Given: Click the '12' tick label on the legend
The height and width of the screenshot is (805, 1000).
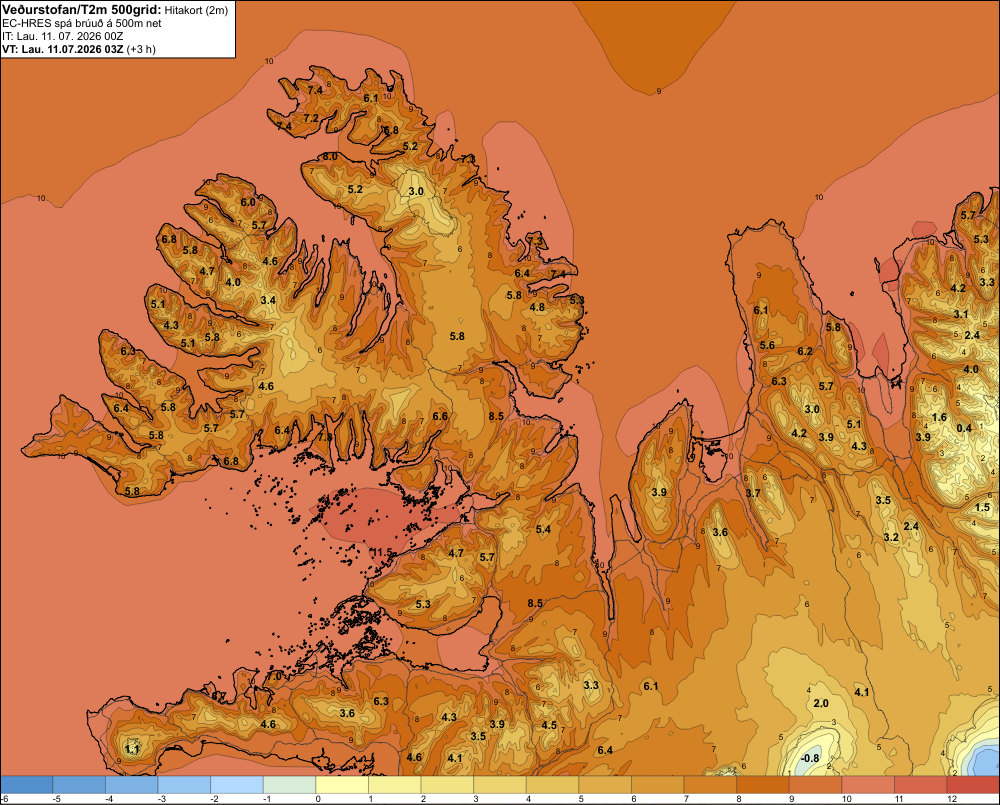Looking at the screenshot, I should tap(952, 799).
